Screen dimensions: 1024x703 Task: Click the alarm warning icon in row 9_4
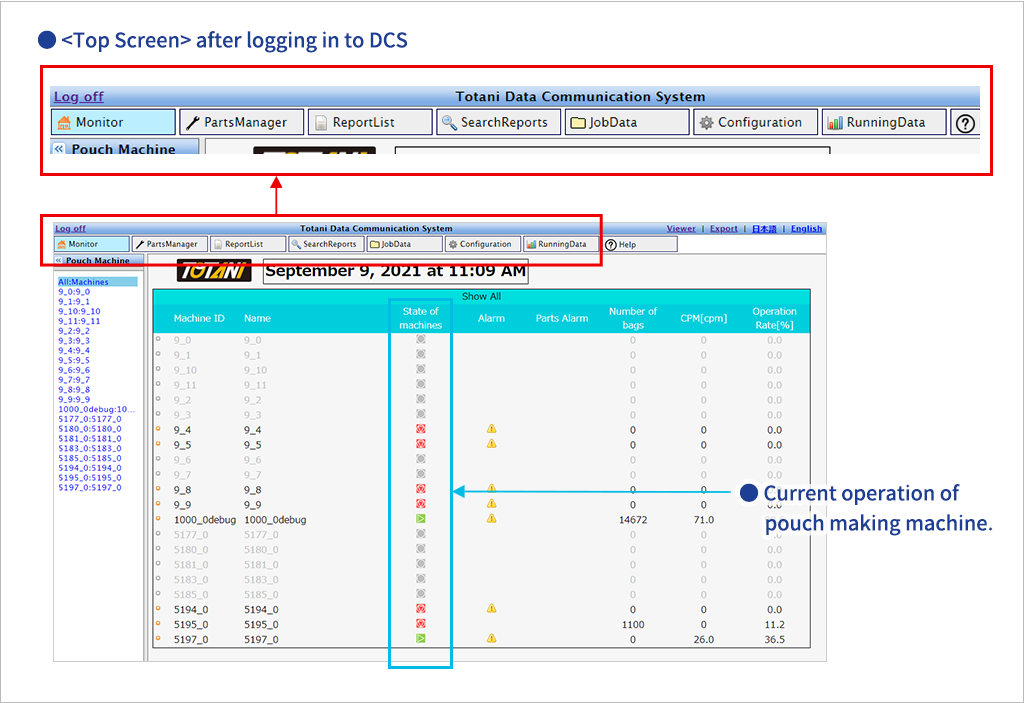(491, 429)
